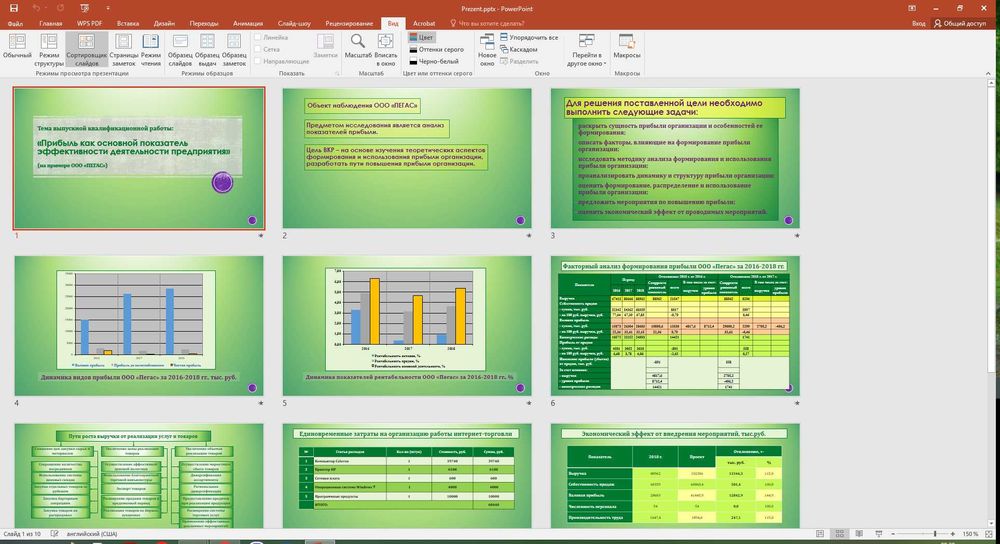Start slideshow from status bar icon
This screenshot has width=1000, height=544.
879,534
